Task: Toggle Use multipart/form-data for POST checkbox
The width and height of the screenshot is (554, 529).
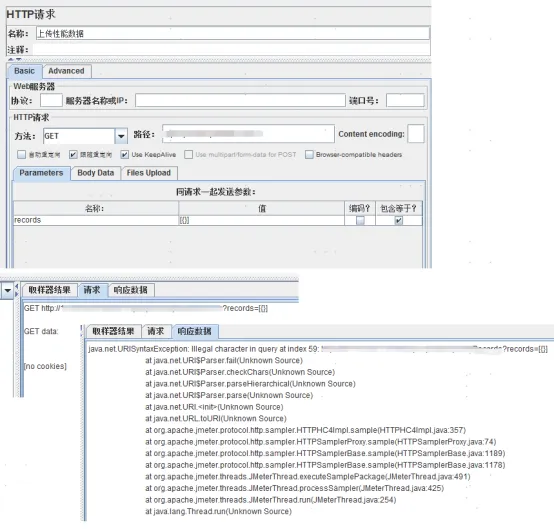Action: (x=188, y=154)
